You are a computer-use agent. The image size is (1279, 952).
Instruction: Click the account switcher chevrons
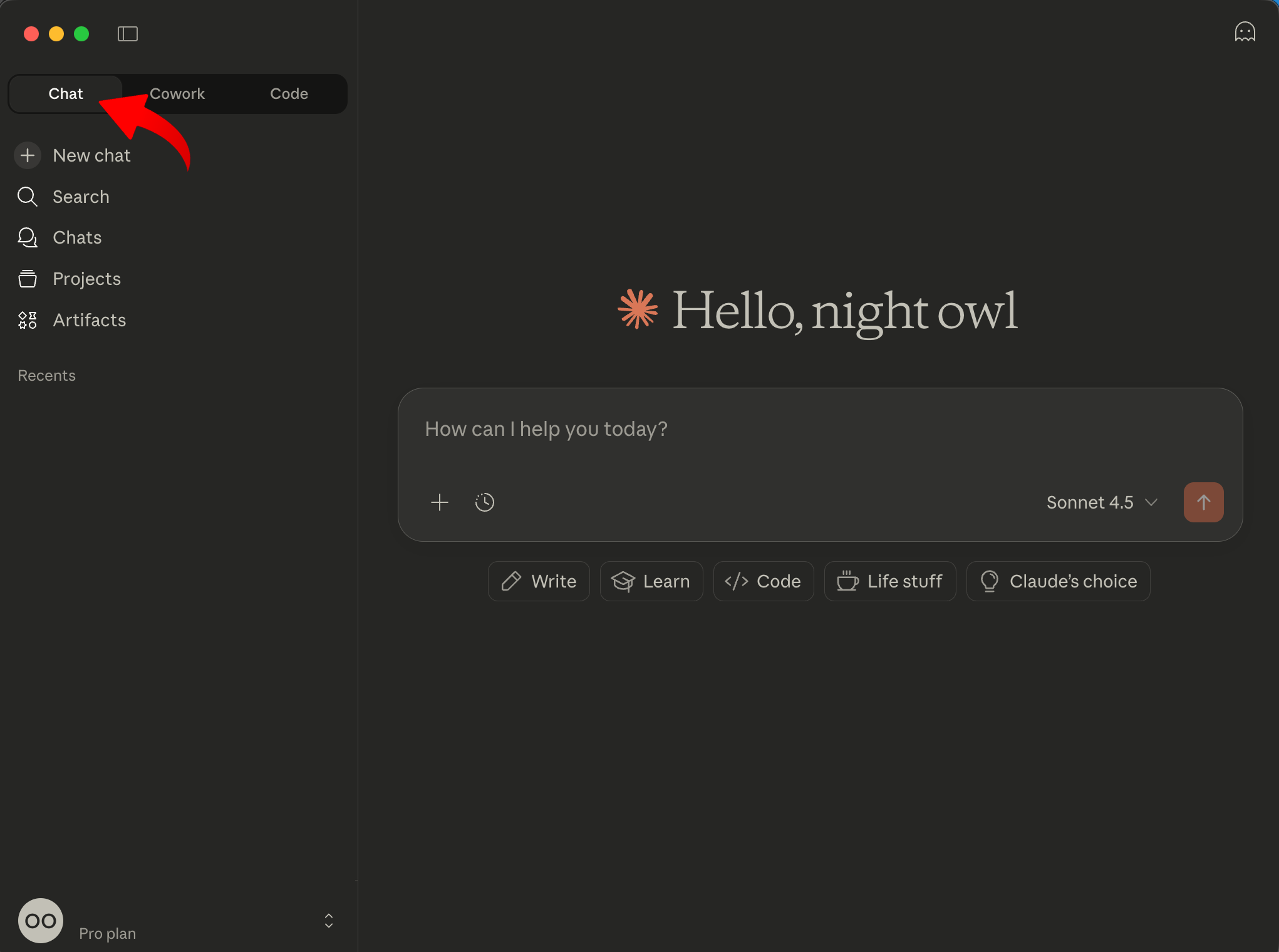coord(328,921)
